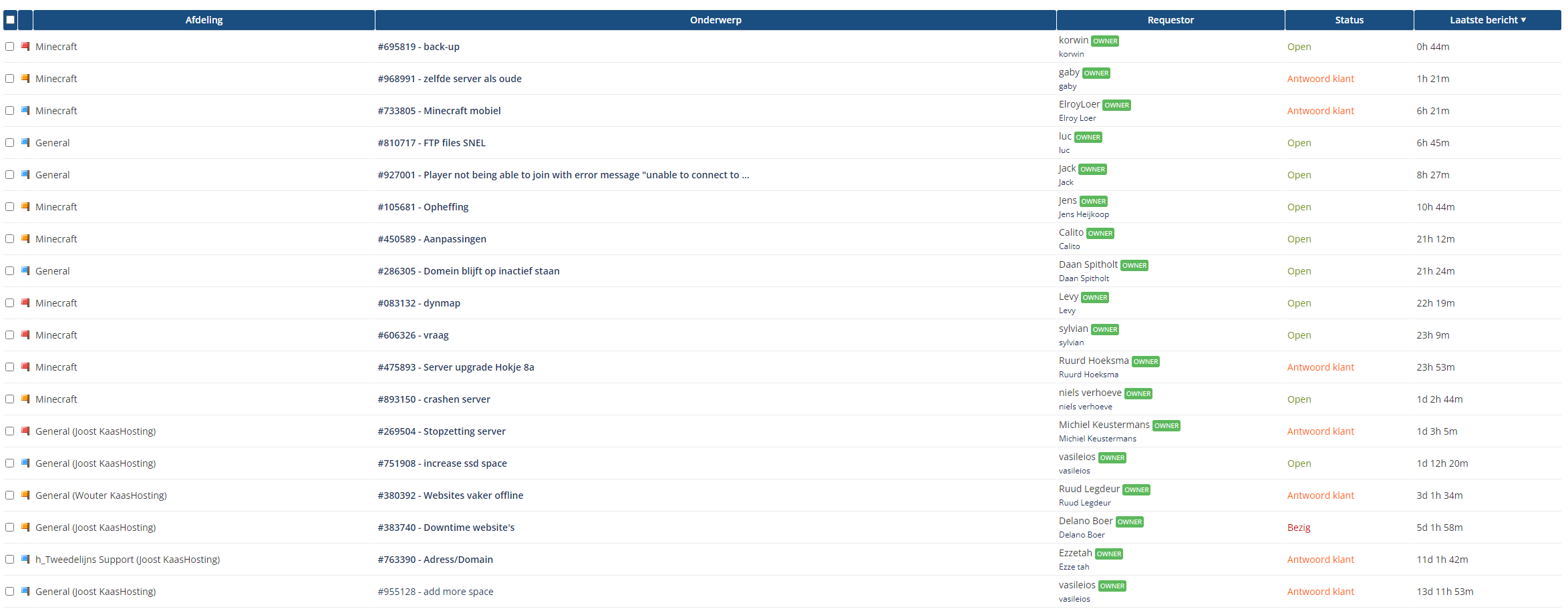Click the red flag next to dynmap ticket
The width and height of the screenshot is (1568, 609).
coord(25,302)
